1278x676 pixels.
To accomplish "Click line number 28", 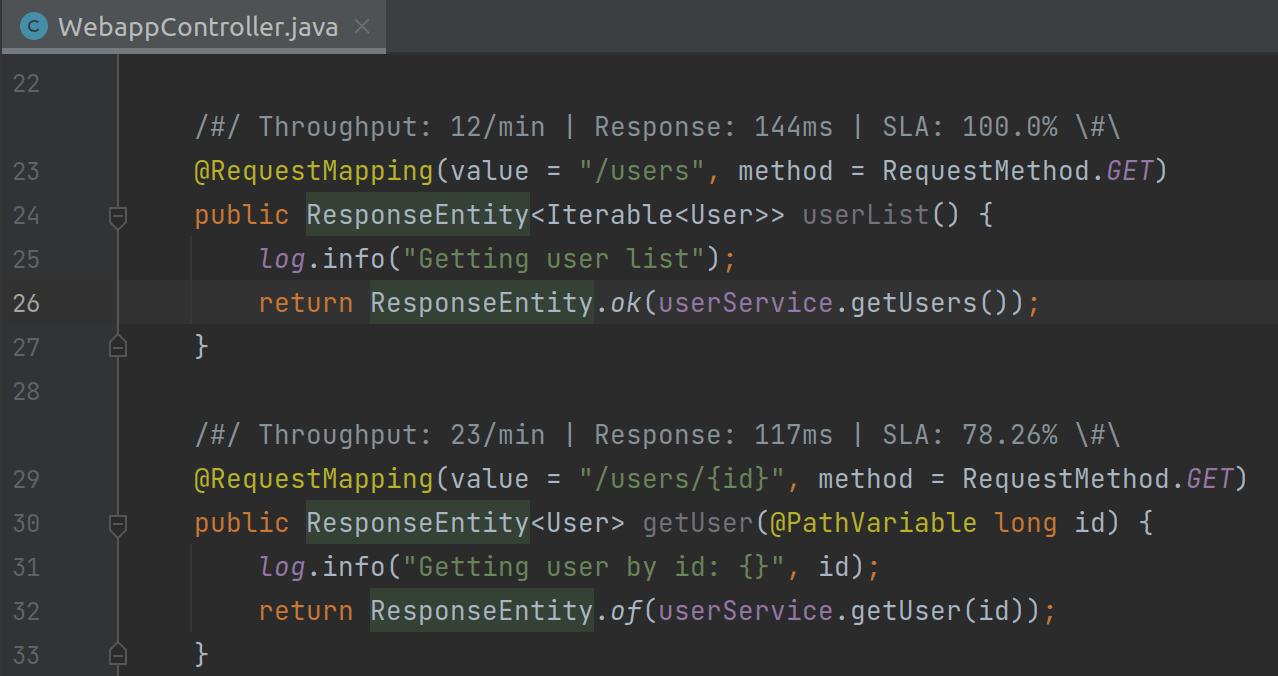I will click(x=26, y=390).
